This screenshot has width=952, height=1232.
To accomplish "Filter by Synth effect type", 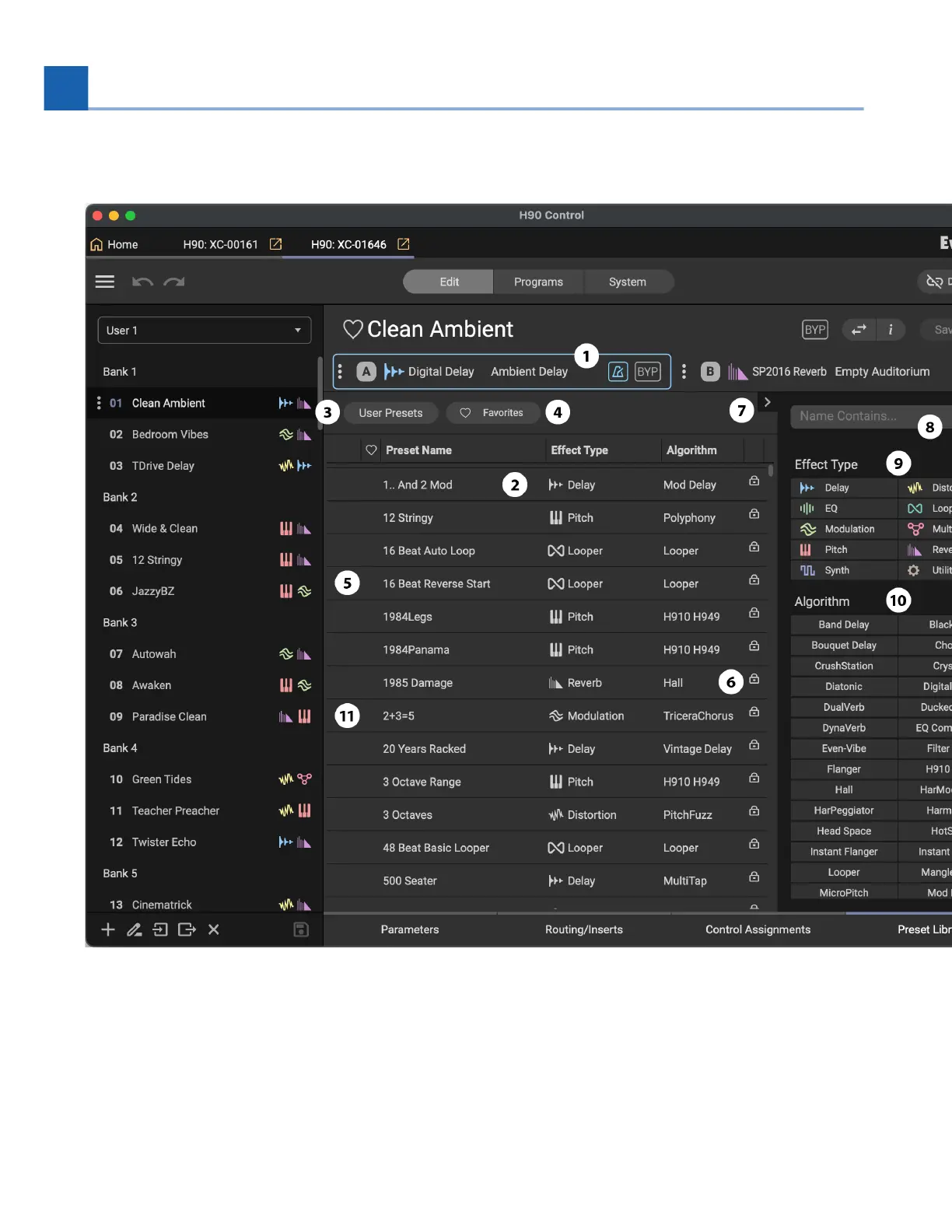I will pyautogui.click(x=845, y=570).
